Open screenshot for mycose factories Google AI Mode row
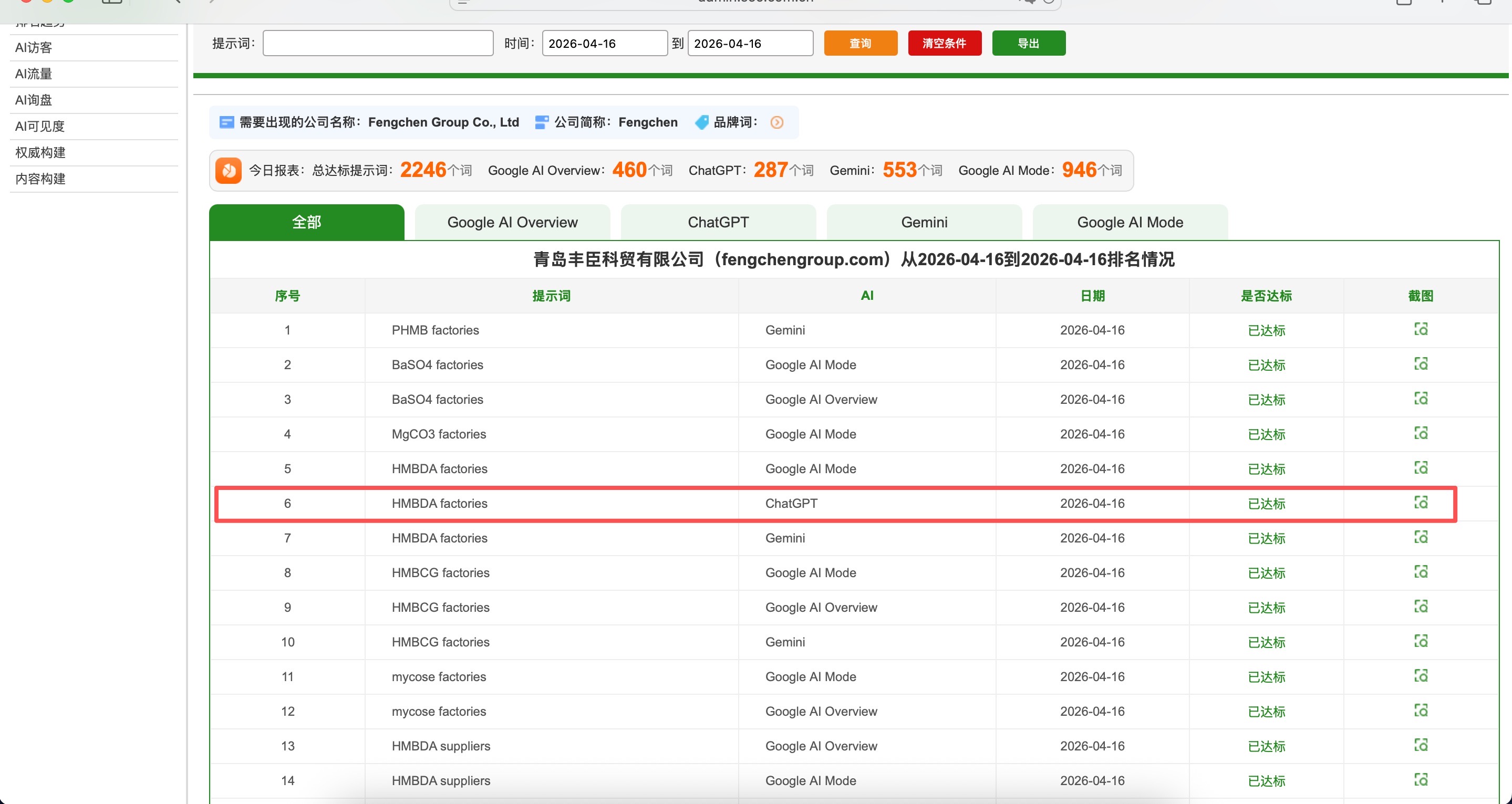The image size is (1512, 804). coord(1421,676)
